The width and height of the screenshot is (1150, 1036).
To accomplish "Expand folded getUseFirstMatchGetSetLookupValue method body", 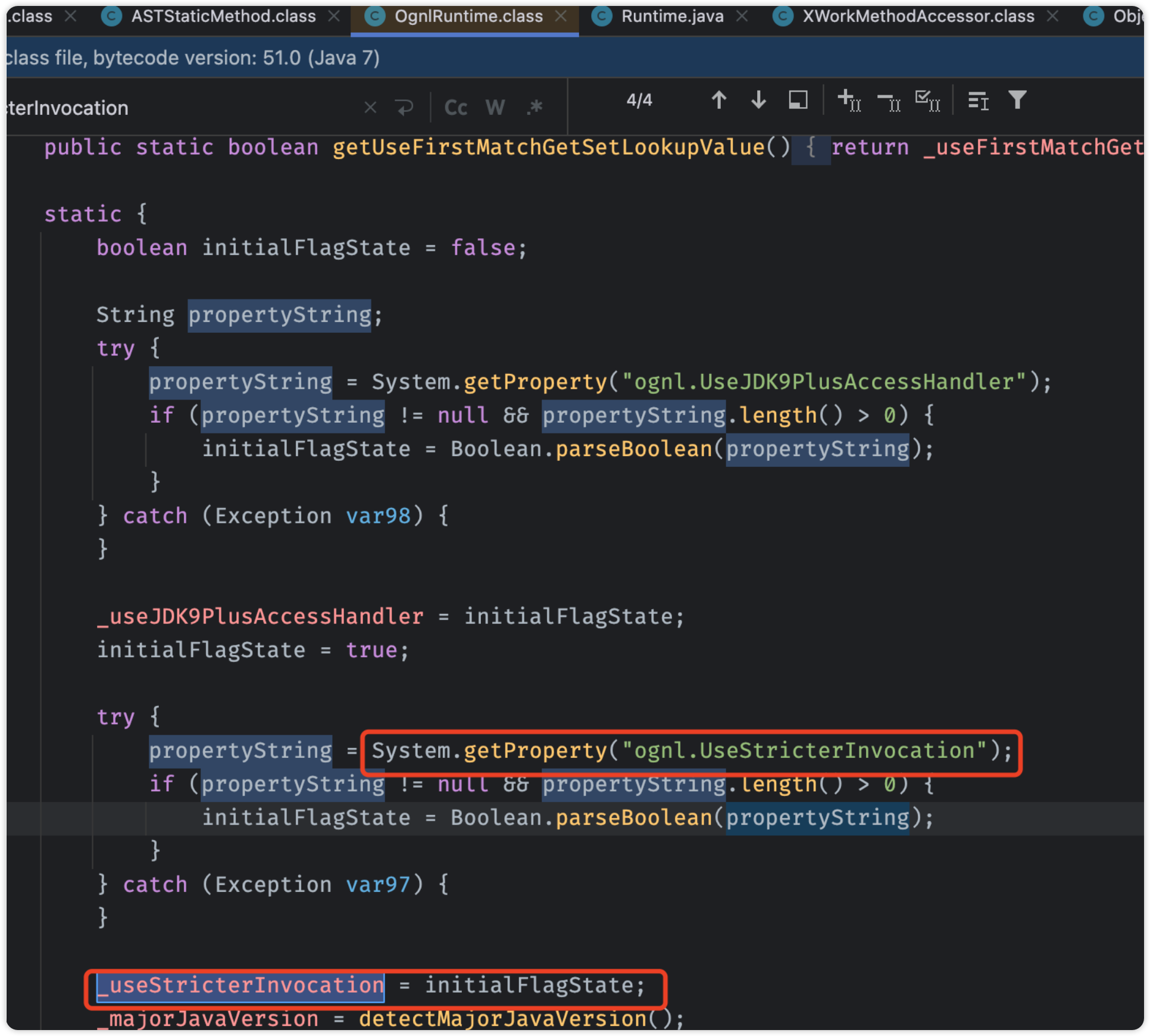I will (811, 147).
